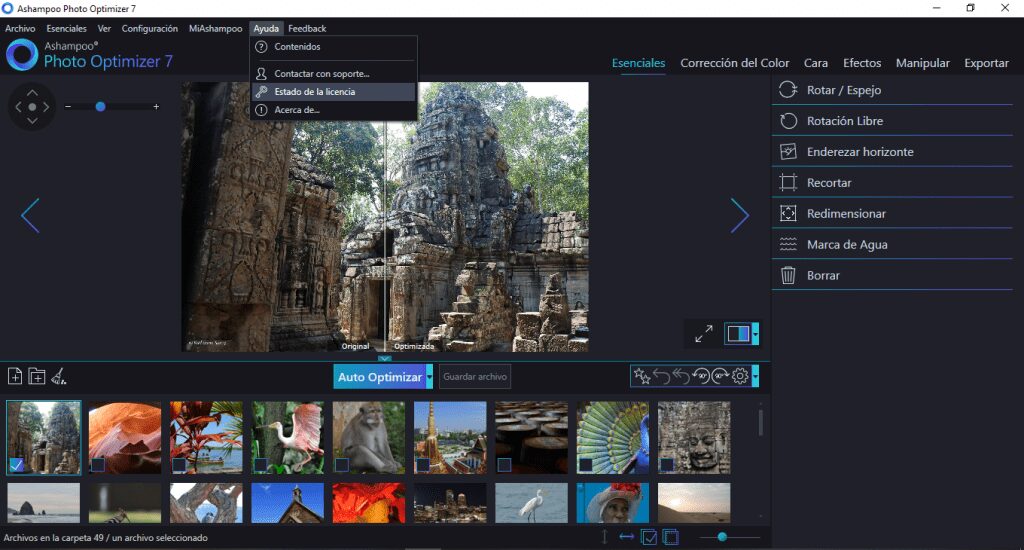Toggle the split before/after view icon
Screen dimensions: 1024x550
pos(738,334)
